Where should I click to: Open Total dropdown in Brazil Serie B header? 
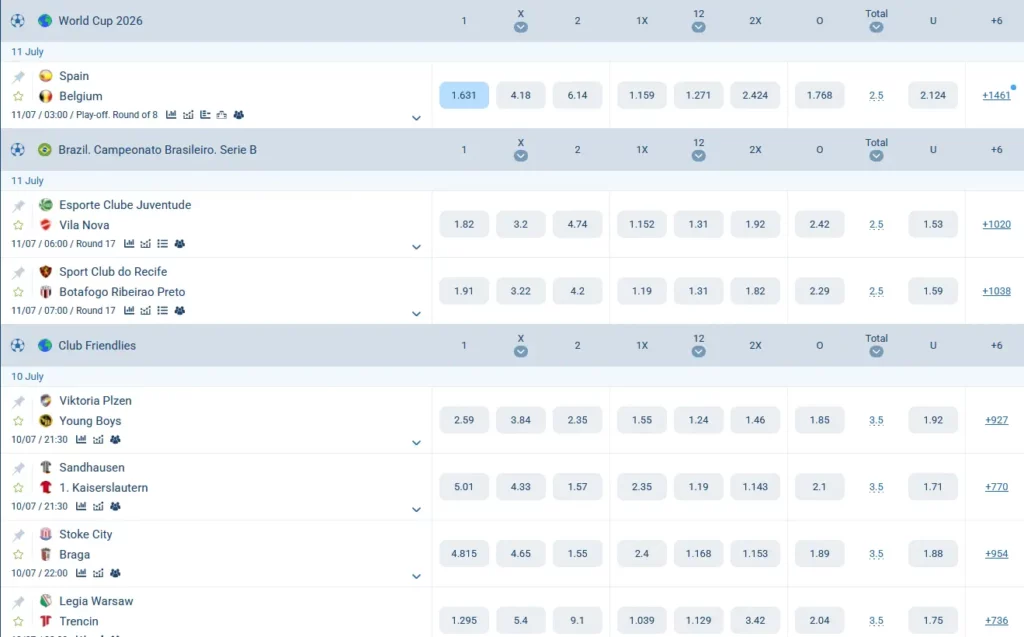(x=876, y=156)
